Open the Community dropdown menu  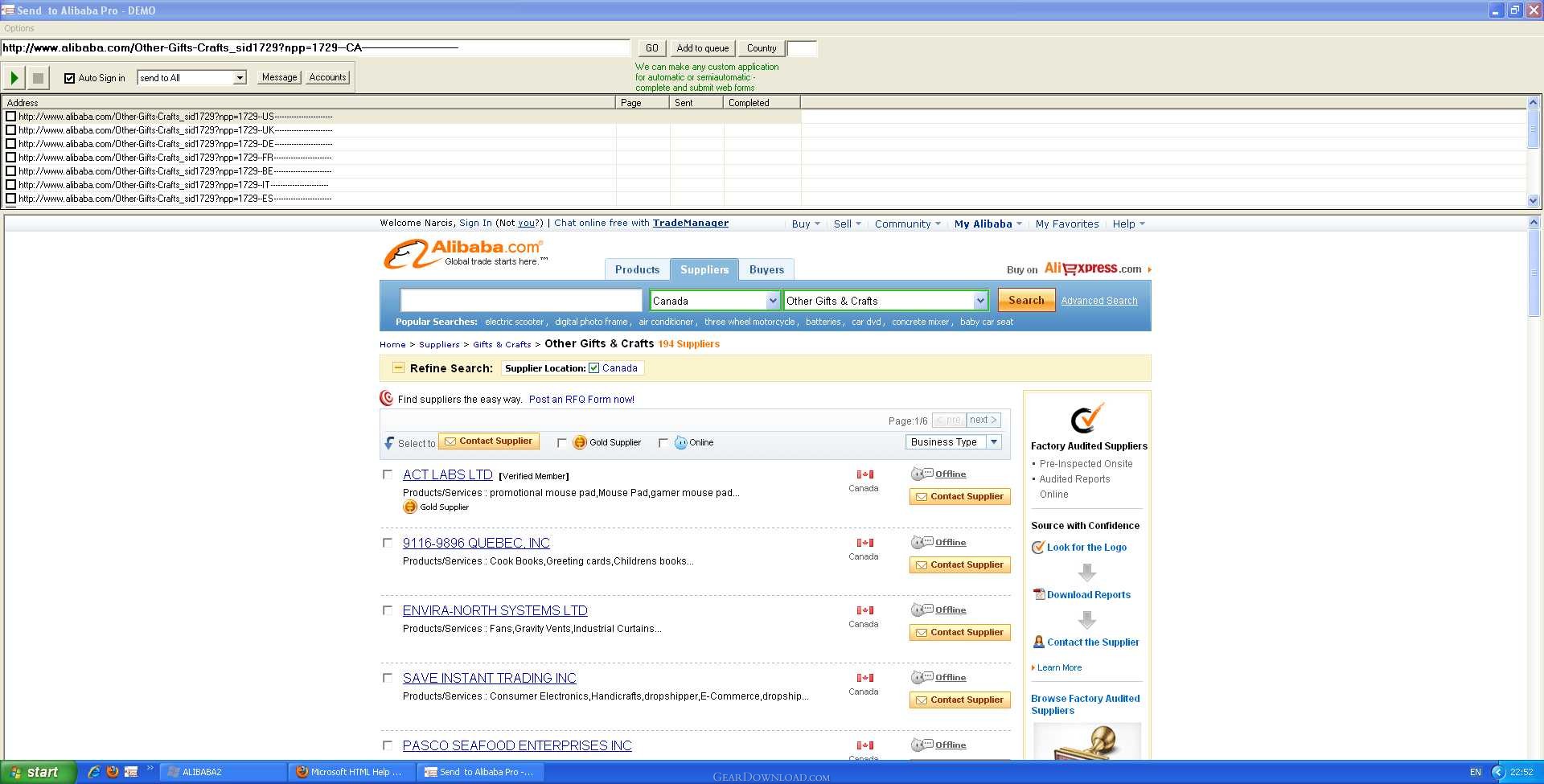coord(907,224)
